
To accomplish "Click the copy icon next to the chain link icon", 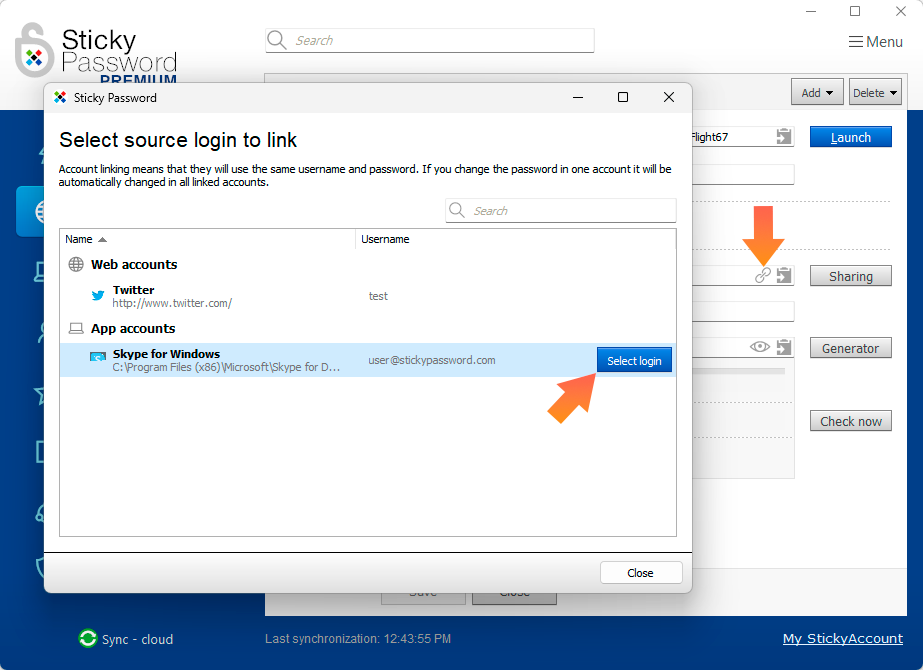I will [784, 275].
